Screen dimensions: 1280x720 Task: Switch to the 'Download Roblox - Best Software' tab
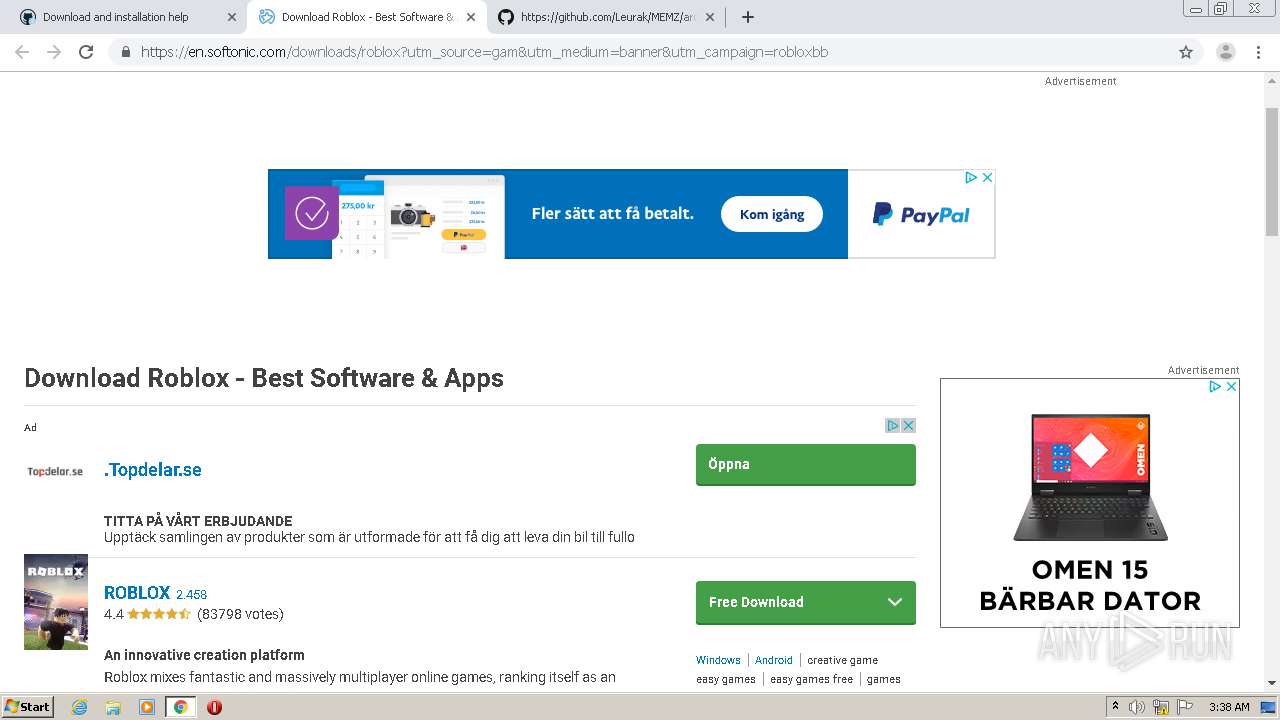(x=367, y=17)
